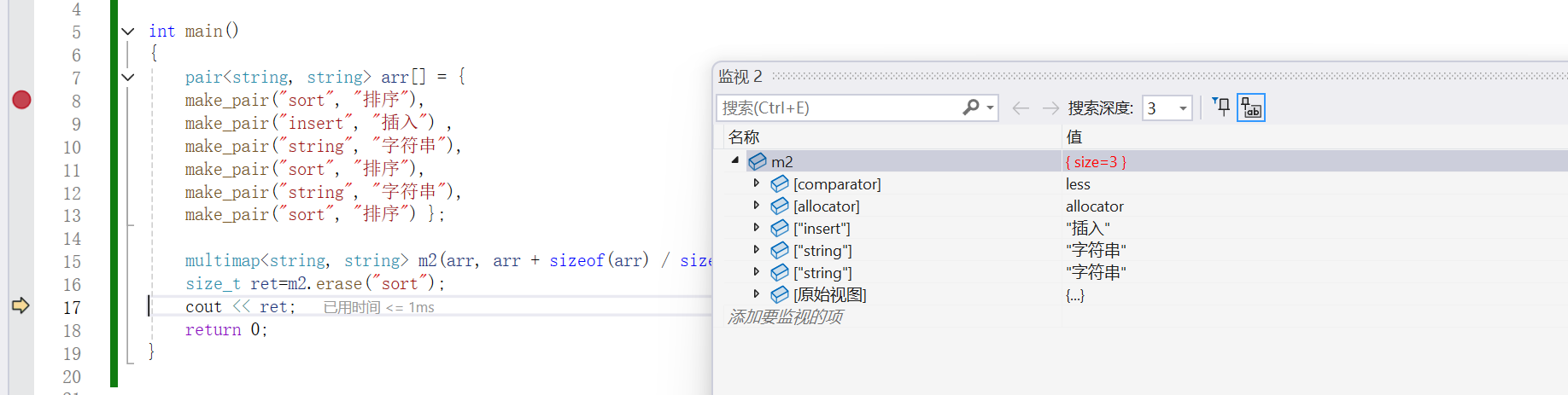The height and width of the screenshot is (395, 1568).
Task: Expand the first ["string"] node
Action: [x=757, y=249]
